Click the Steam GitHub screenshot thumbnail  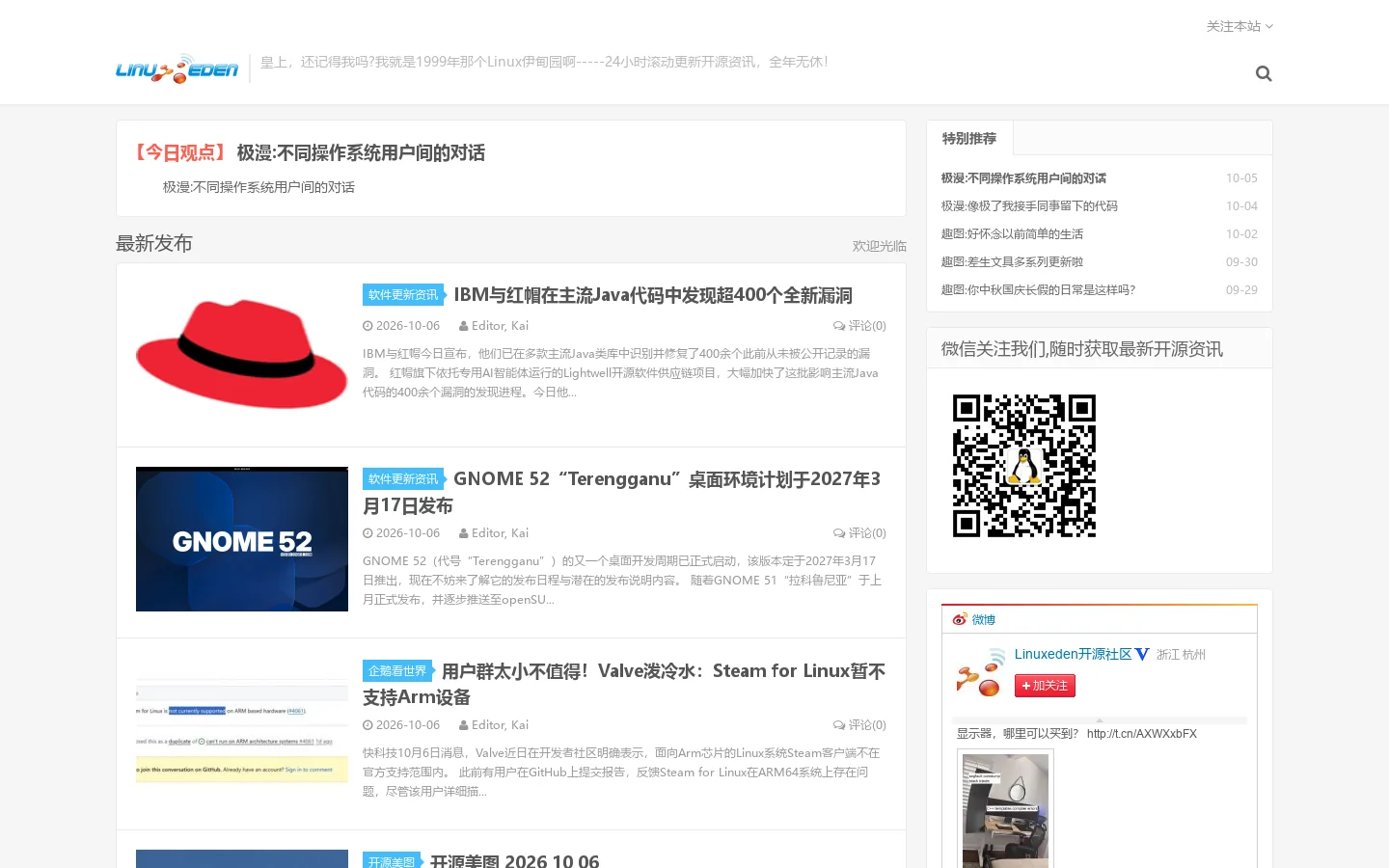[x=242, y=731]
